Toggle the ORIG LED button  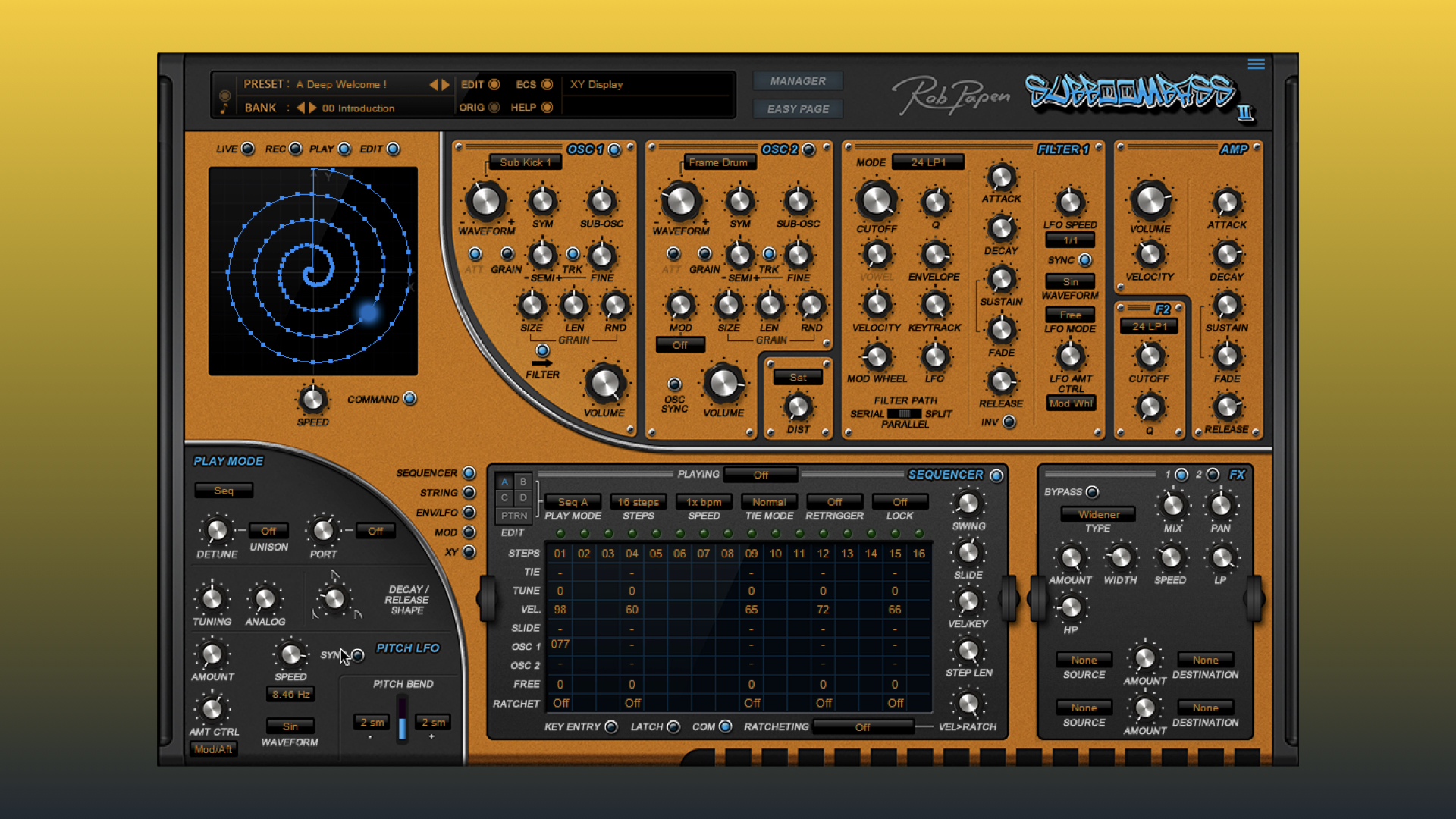click(494, 107)
